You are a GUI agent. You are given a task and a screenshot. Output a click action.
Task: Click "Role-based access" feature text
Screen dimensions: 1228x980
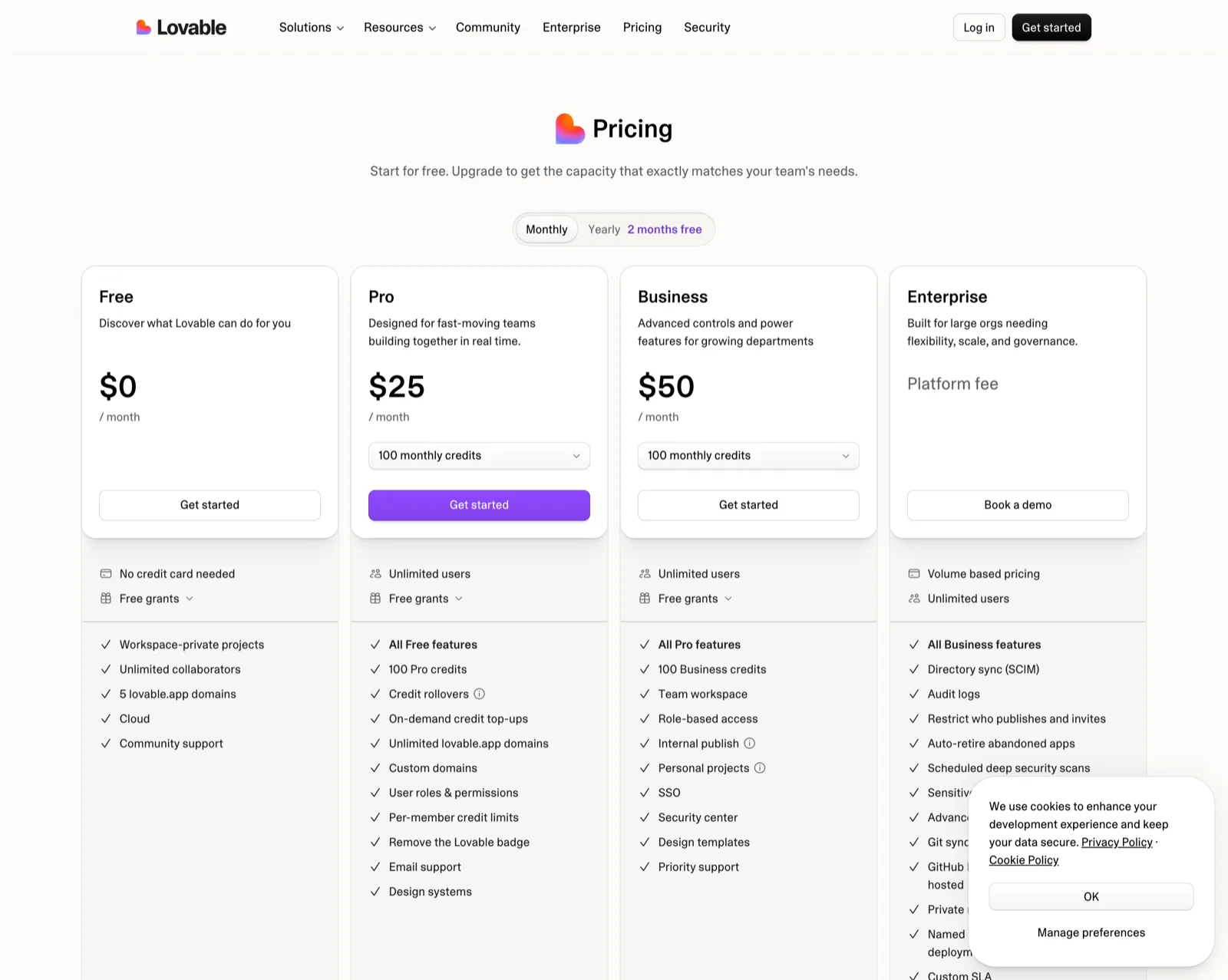(x=708, y=718)
